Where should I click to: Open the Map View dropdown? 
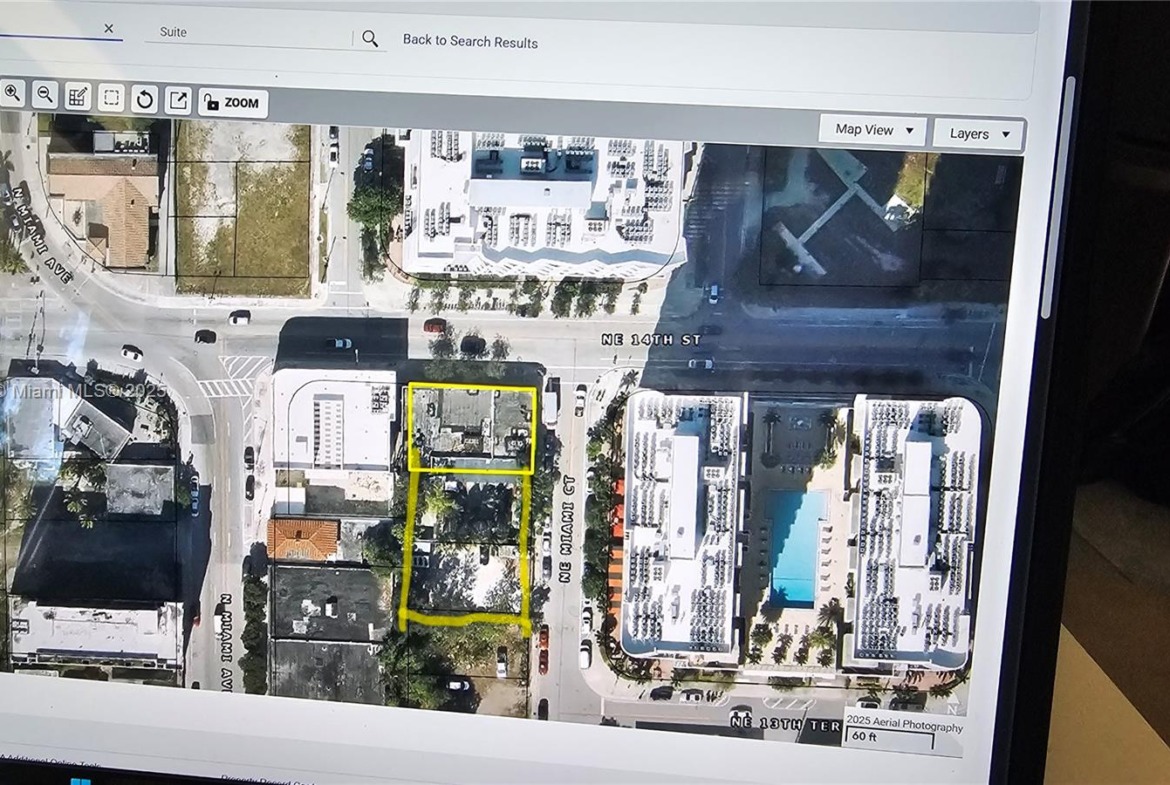tap(873, 130)
